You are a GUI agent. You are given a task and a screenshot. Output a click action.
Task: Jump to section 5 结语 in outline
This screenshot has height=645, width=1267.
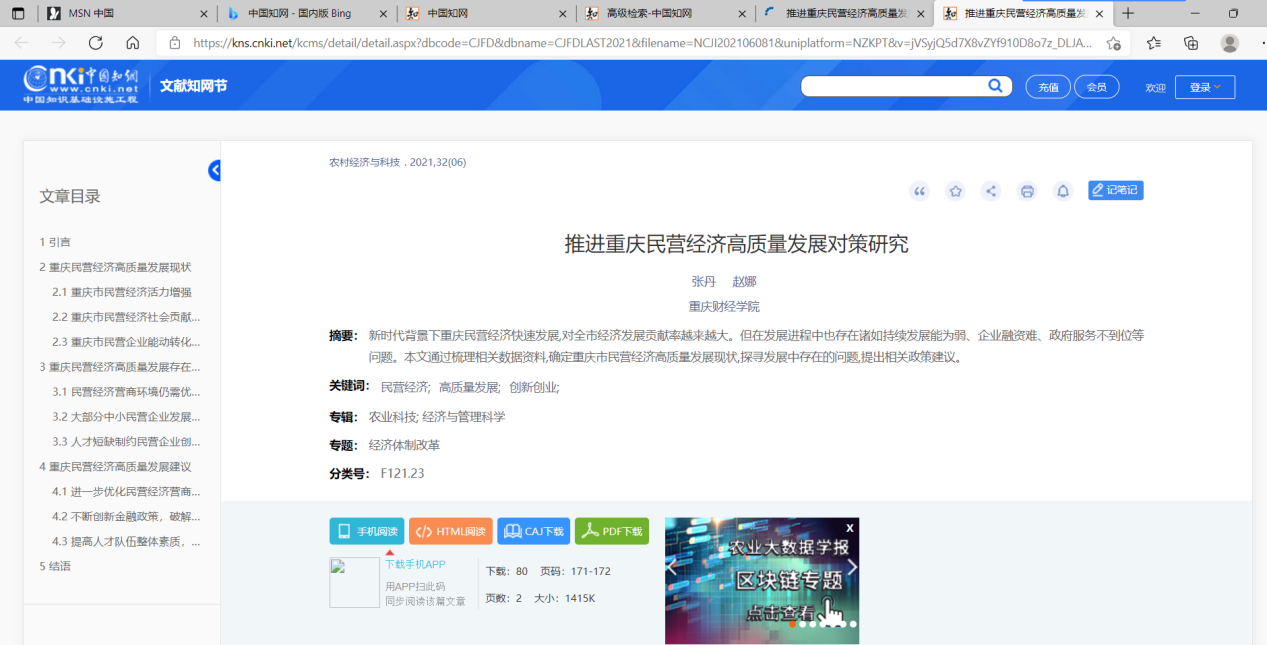[x=55, y=566]
